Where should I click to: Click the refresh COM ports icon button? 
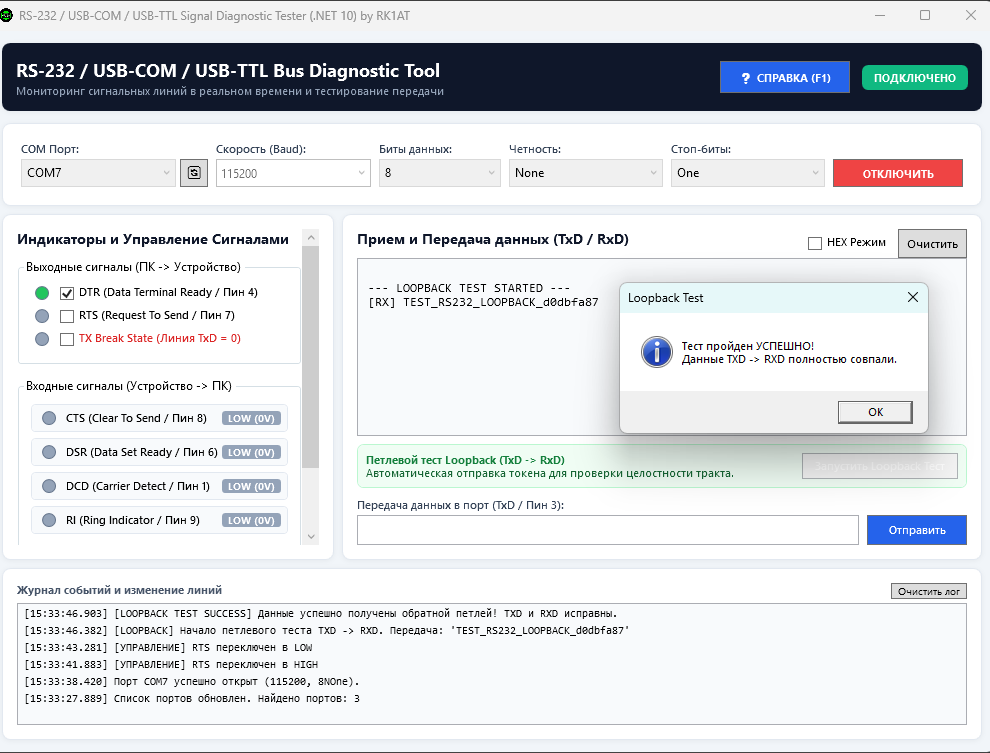click(194, 173)
